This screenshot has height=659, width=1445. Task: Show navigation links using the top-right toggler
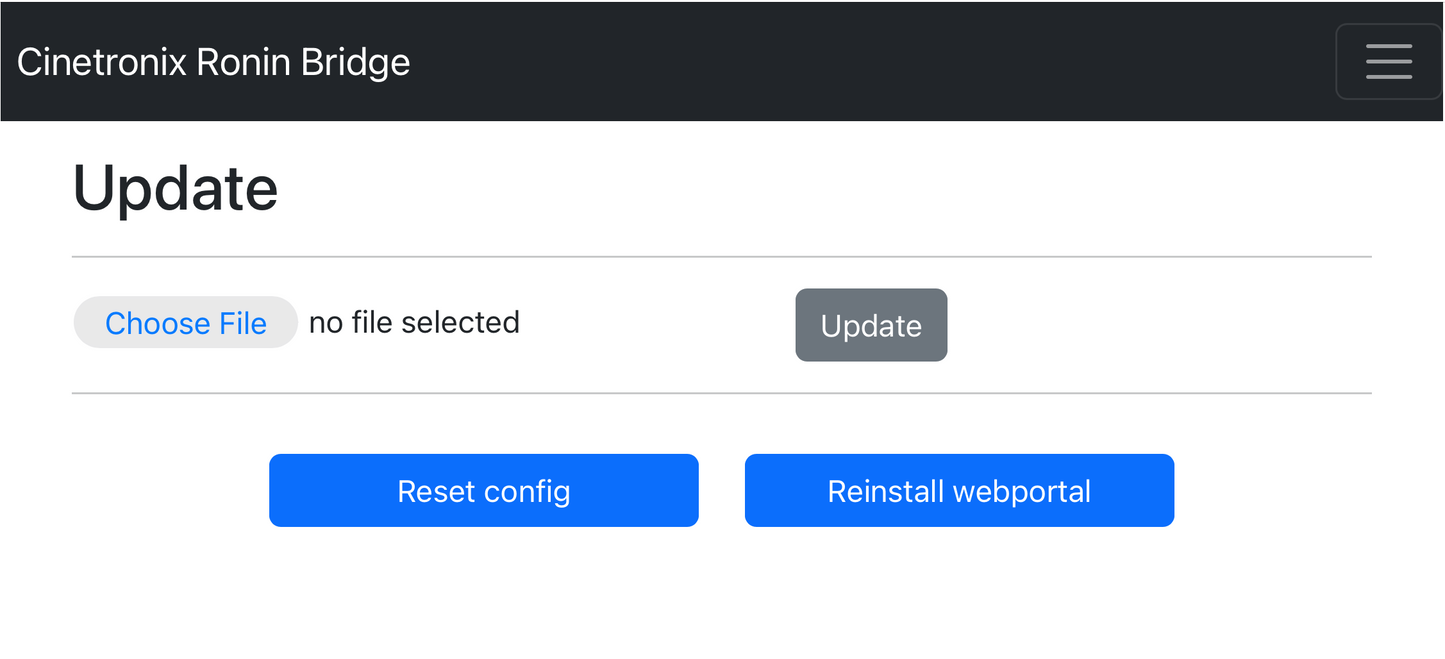pyautogui.click(x=1388, y=62)
